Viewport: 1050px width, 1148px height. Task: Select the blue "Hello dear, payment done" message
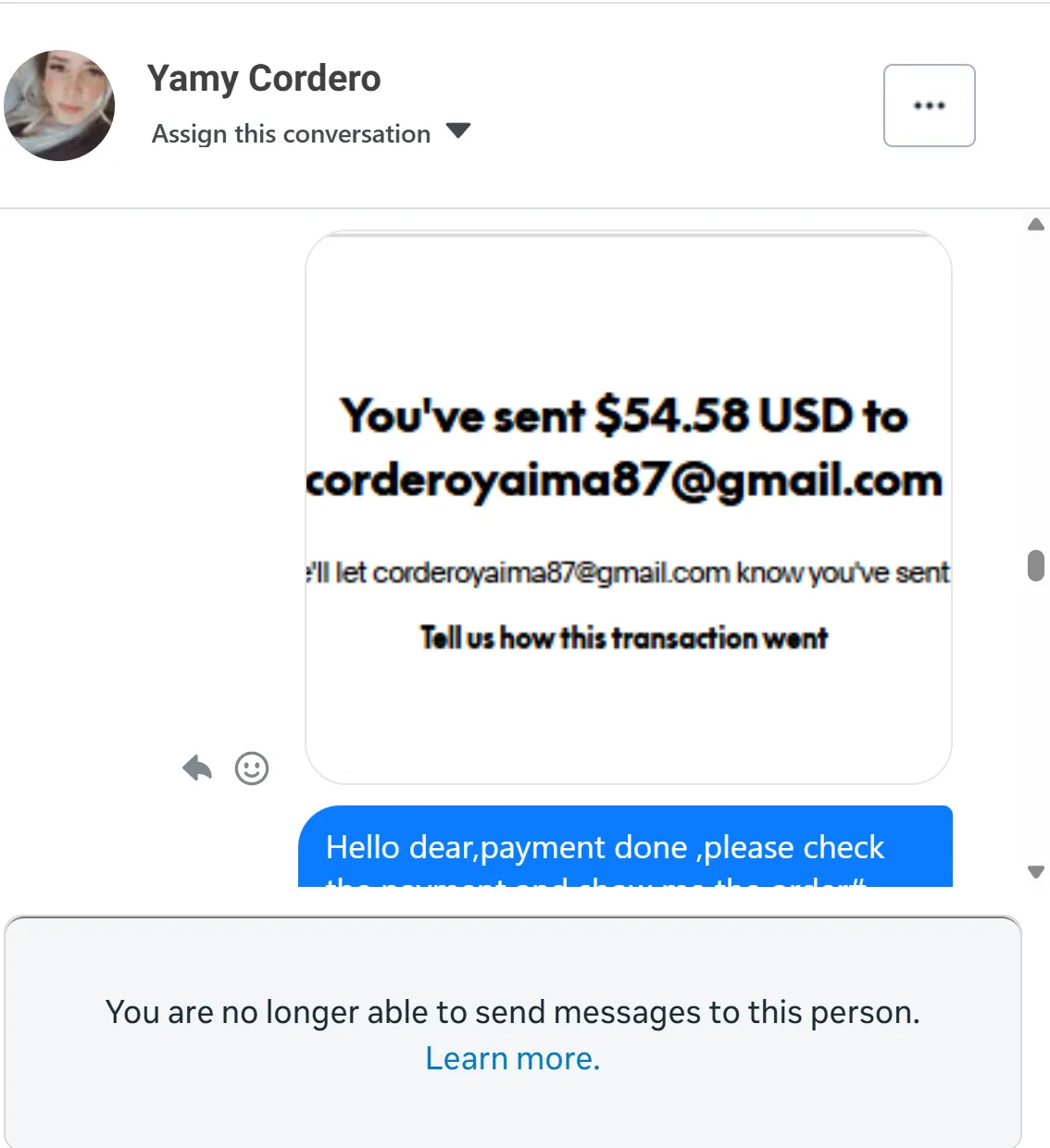pos(625,848)
